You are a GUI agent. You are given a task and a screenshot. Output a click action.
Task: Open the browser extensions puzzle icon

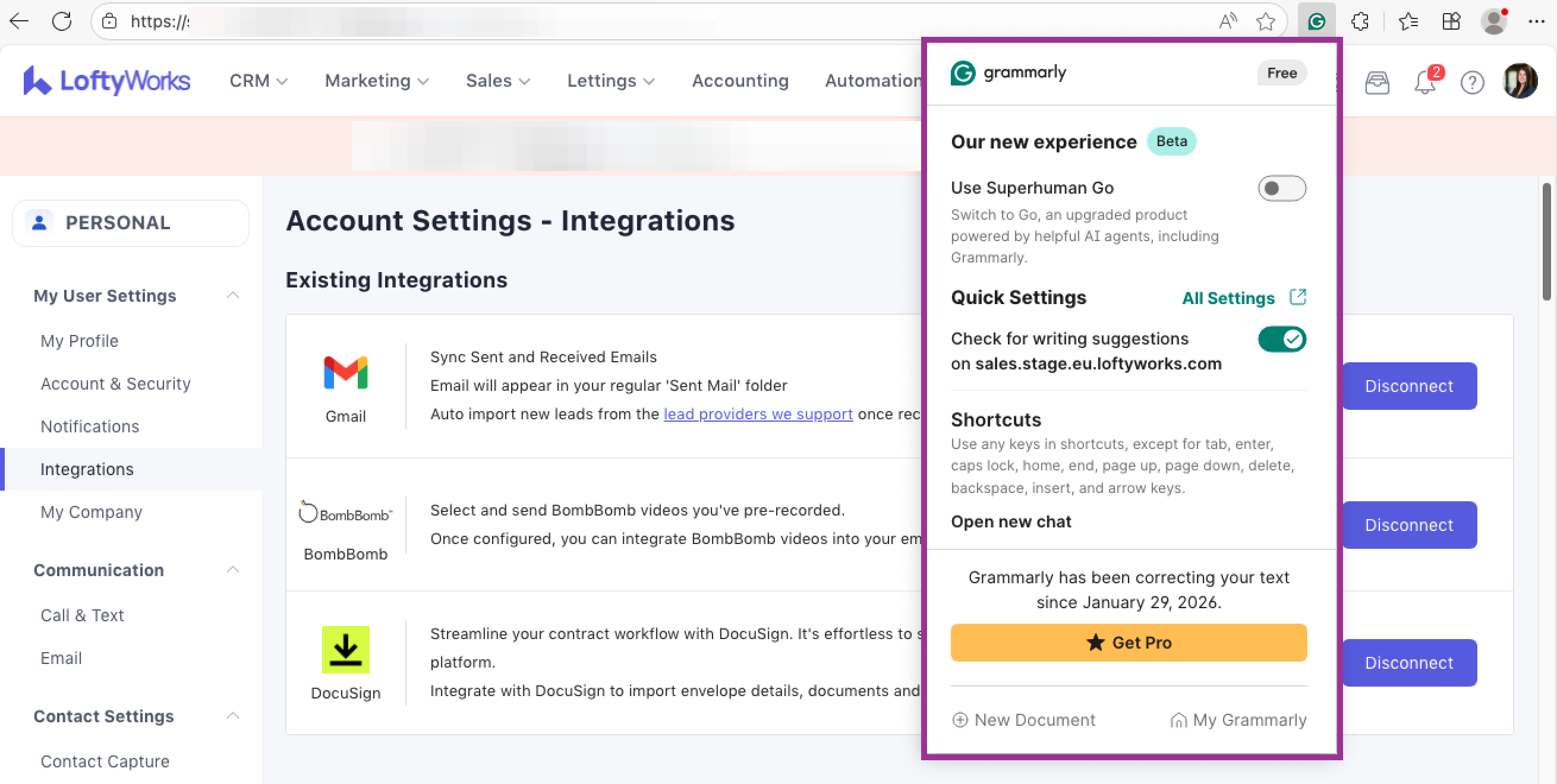(x=1360, y=22)
